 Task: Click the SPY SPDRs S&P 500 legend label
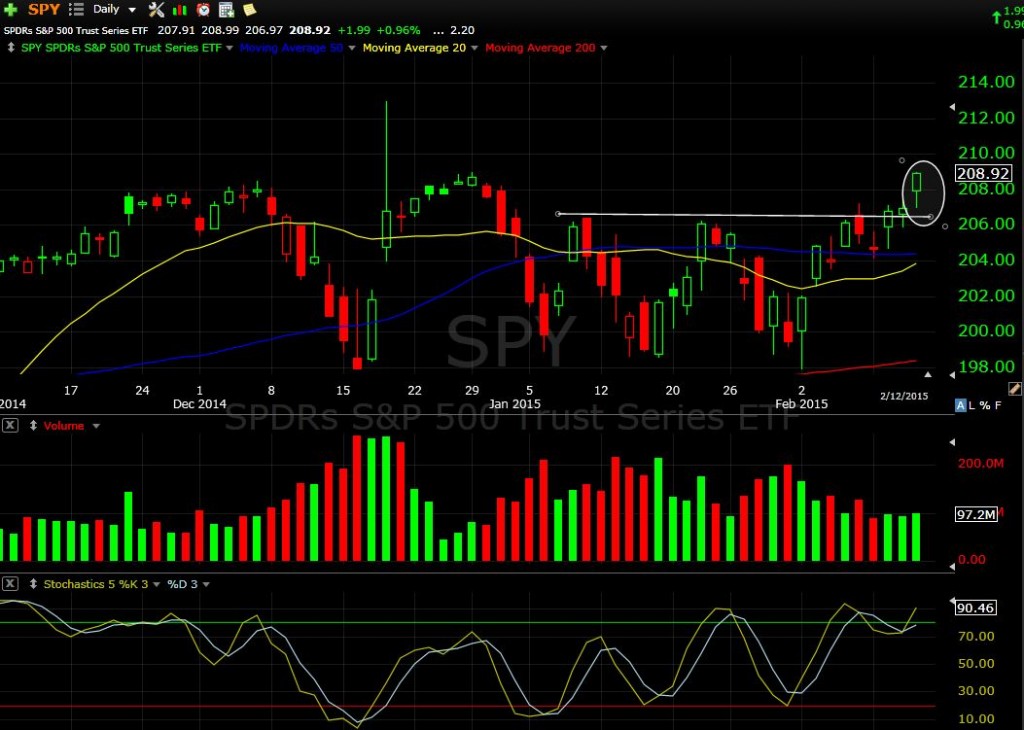click(x=121, y=48)
